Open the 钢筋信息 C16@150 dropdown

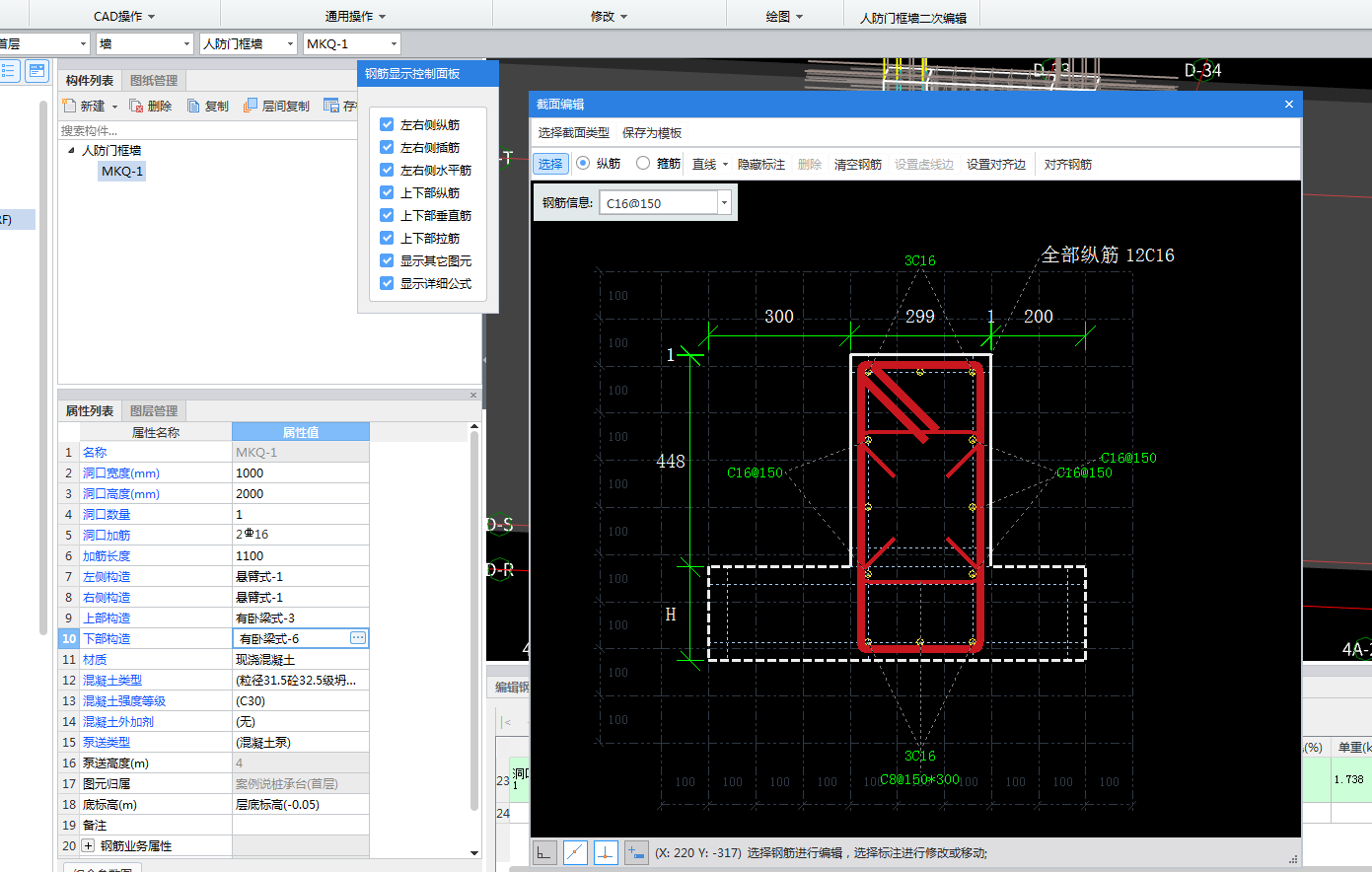(724, 202)
